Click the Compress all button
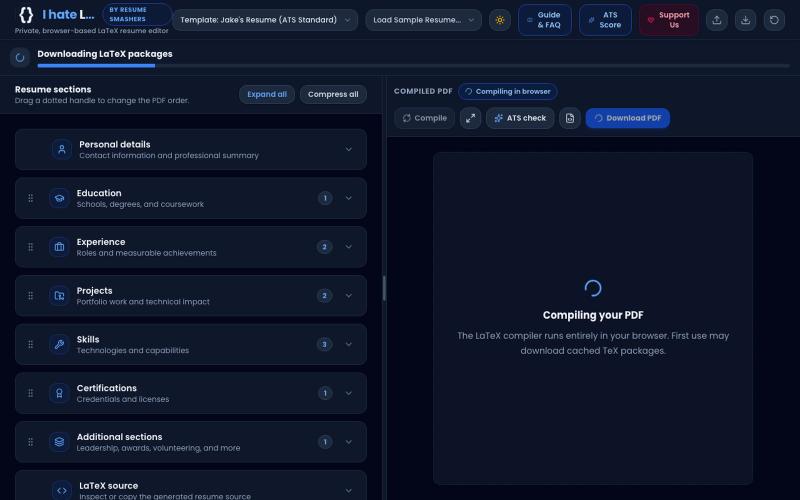The height and width of the screenshot is (500, 800). tap(333, 94)
